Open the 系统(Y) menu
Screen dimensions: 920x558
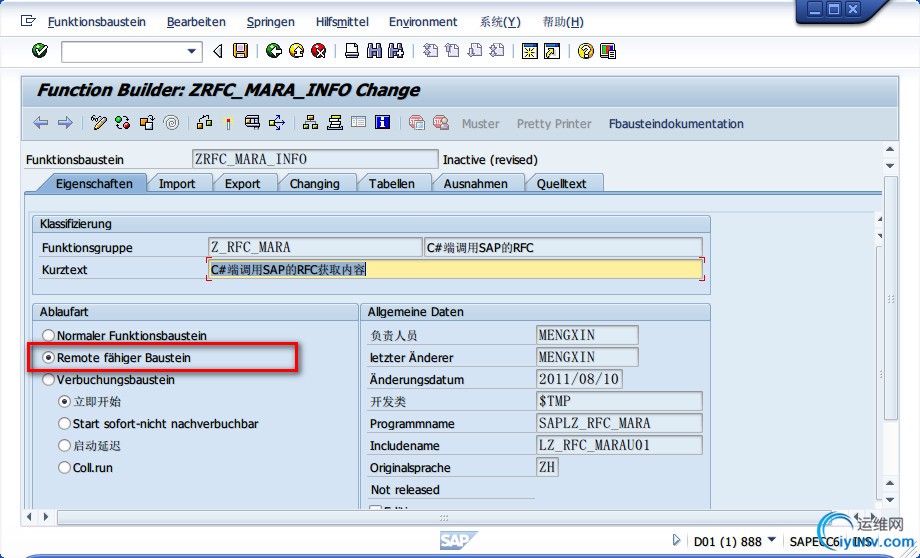(500, 22)
